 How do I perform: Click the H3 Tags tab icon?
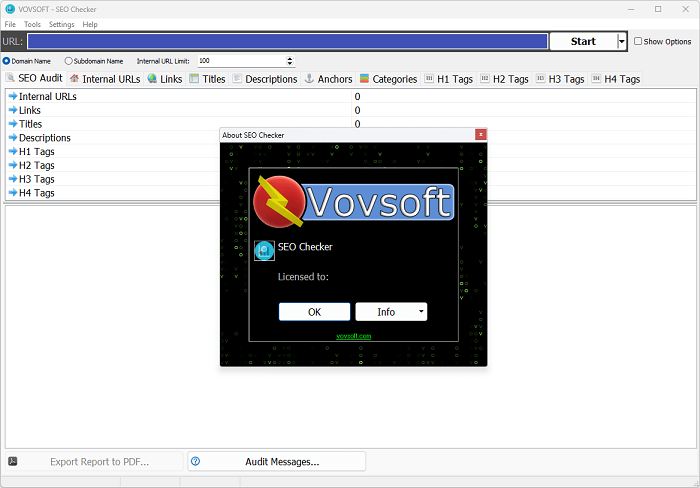(540, 79)
